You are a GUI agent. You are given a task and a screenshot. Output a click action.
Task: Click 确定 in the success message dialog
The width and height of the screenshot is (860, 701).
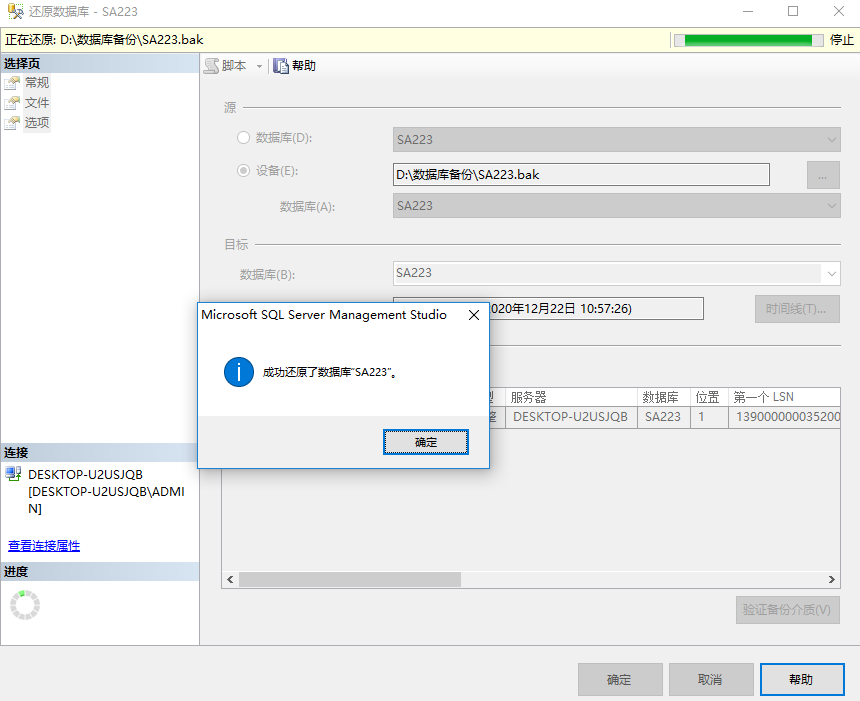[x=426, y=442]
